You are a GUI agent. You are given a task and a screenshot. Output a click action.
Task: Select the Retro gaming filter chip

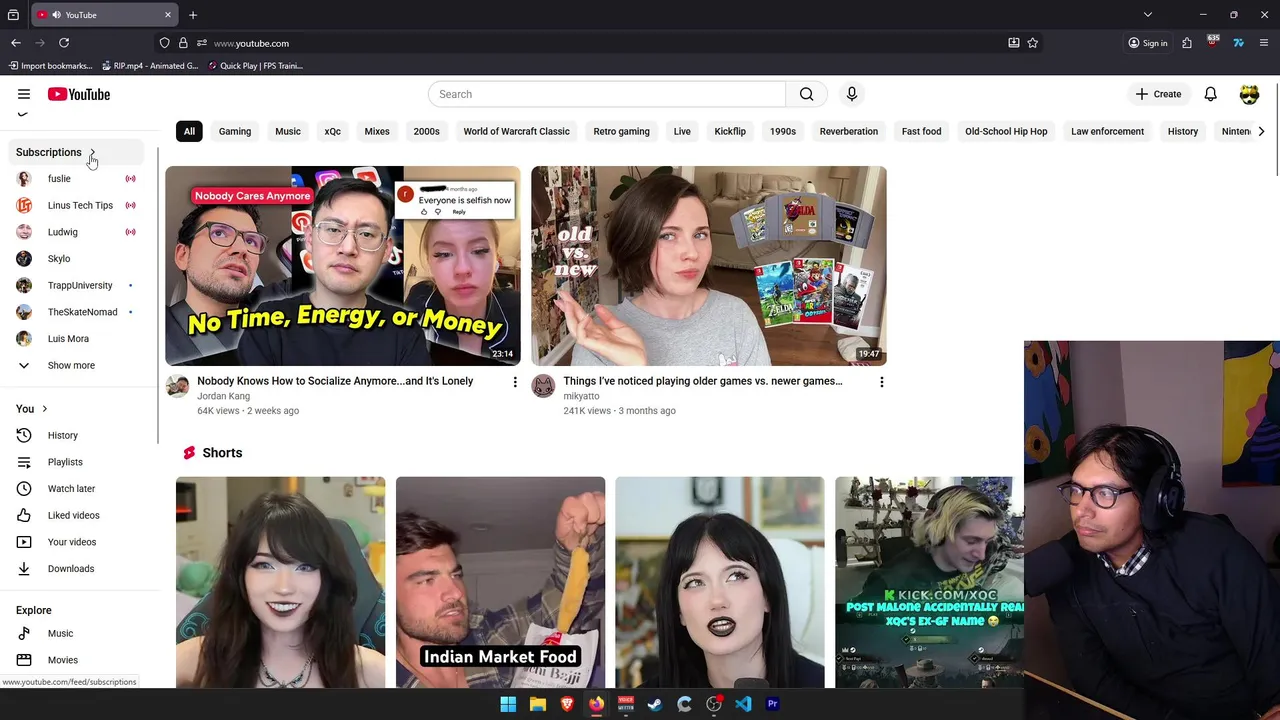[621, 131]
